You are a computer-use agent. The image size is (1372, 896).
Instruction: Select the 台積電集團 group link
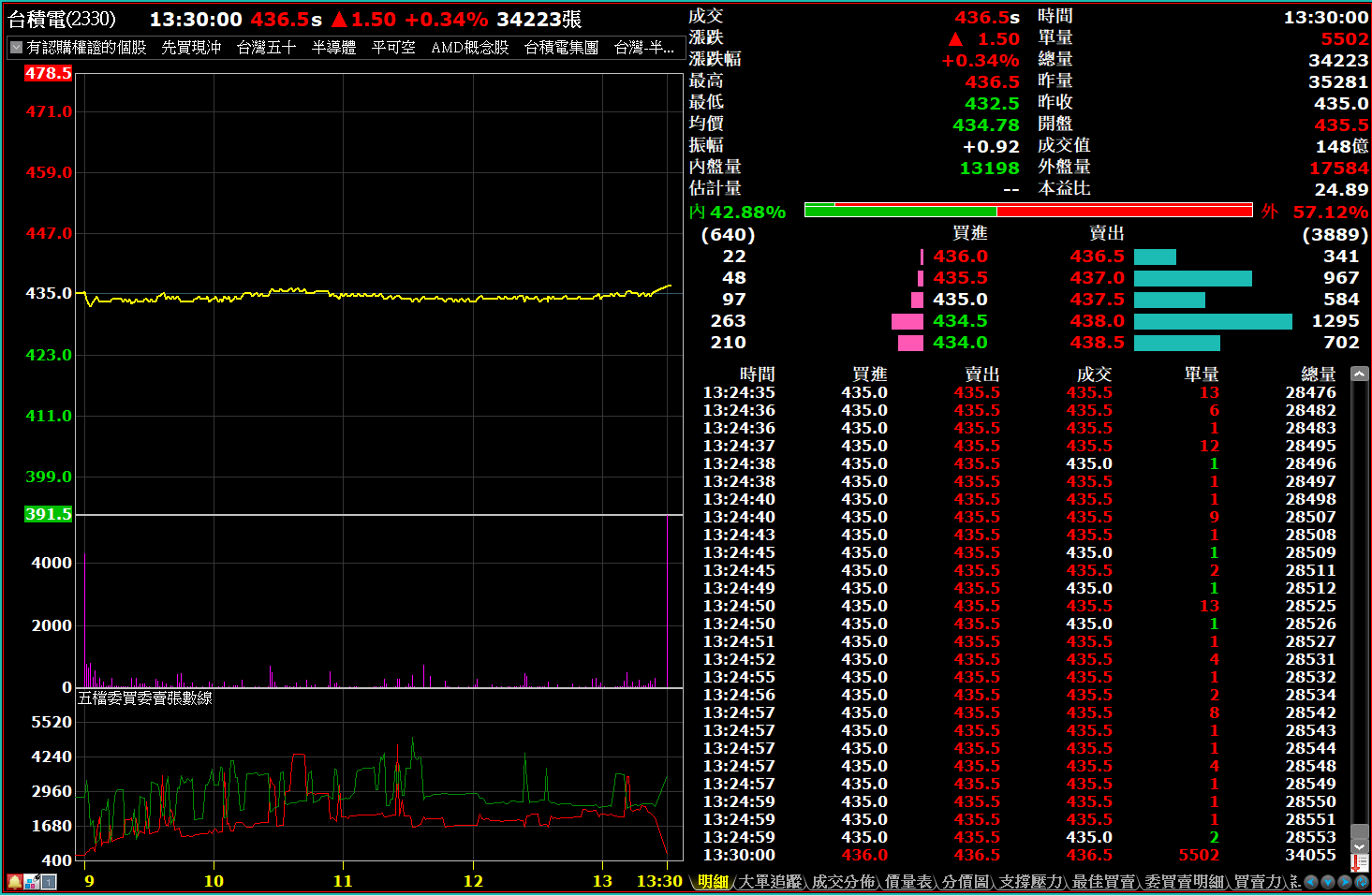(x=561, y=47)
